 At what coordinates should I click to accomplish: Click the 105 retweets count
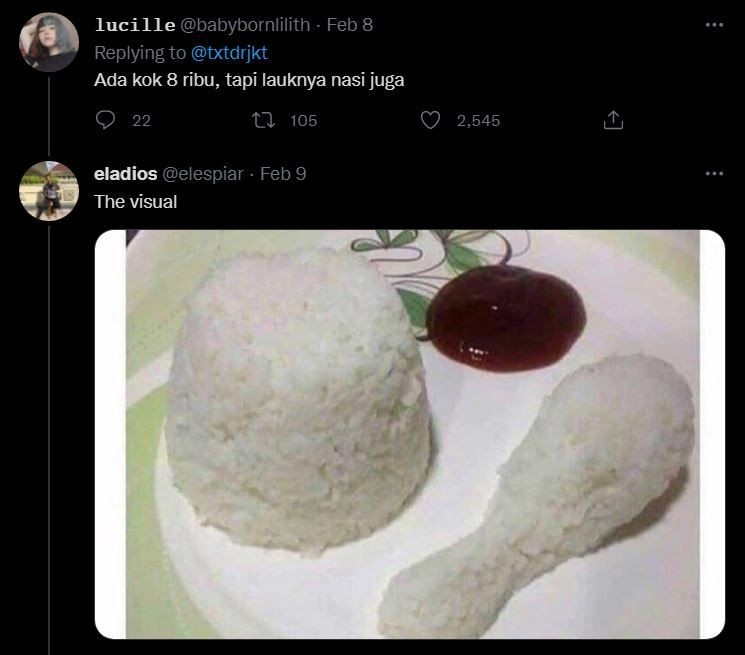[303, 121]
